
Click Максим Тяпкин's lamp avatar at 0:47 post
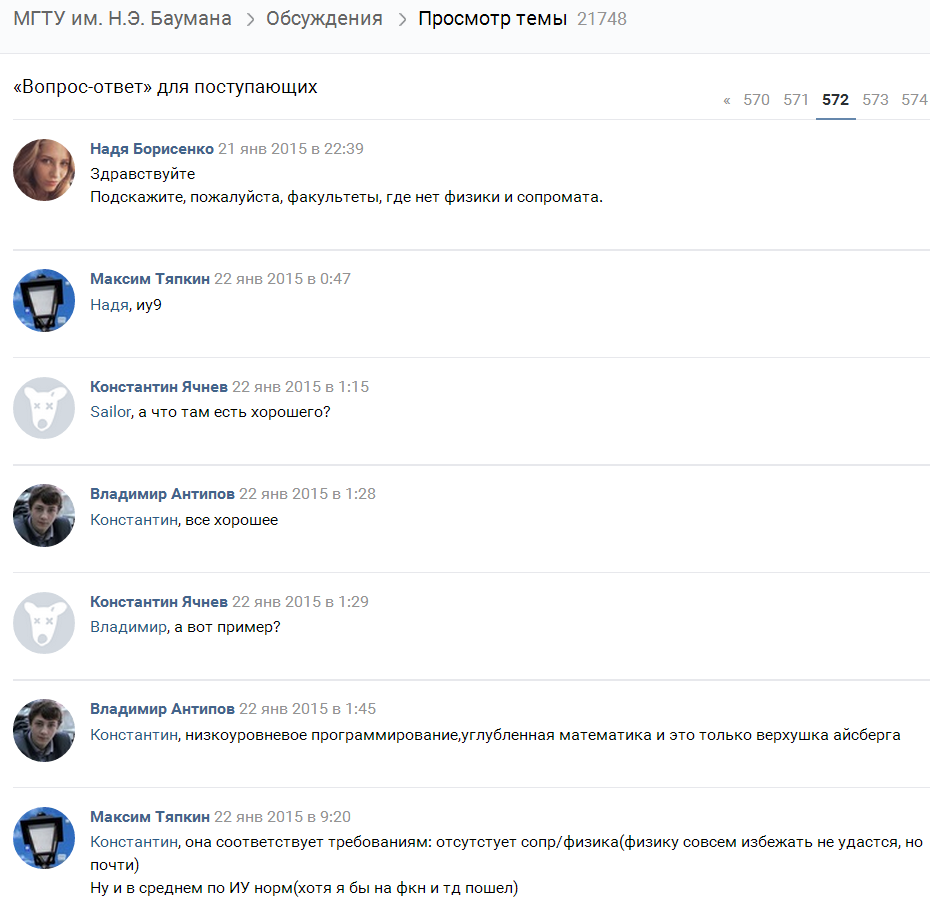(x=44, y=300)
